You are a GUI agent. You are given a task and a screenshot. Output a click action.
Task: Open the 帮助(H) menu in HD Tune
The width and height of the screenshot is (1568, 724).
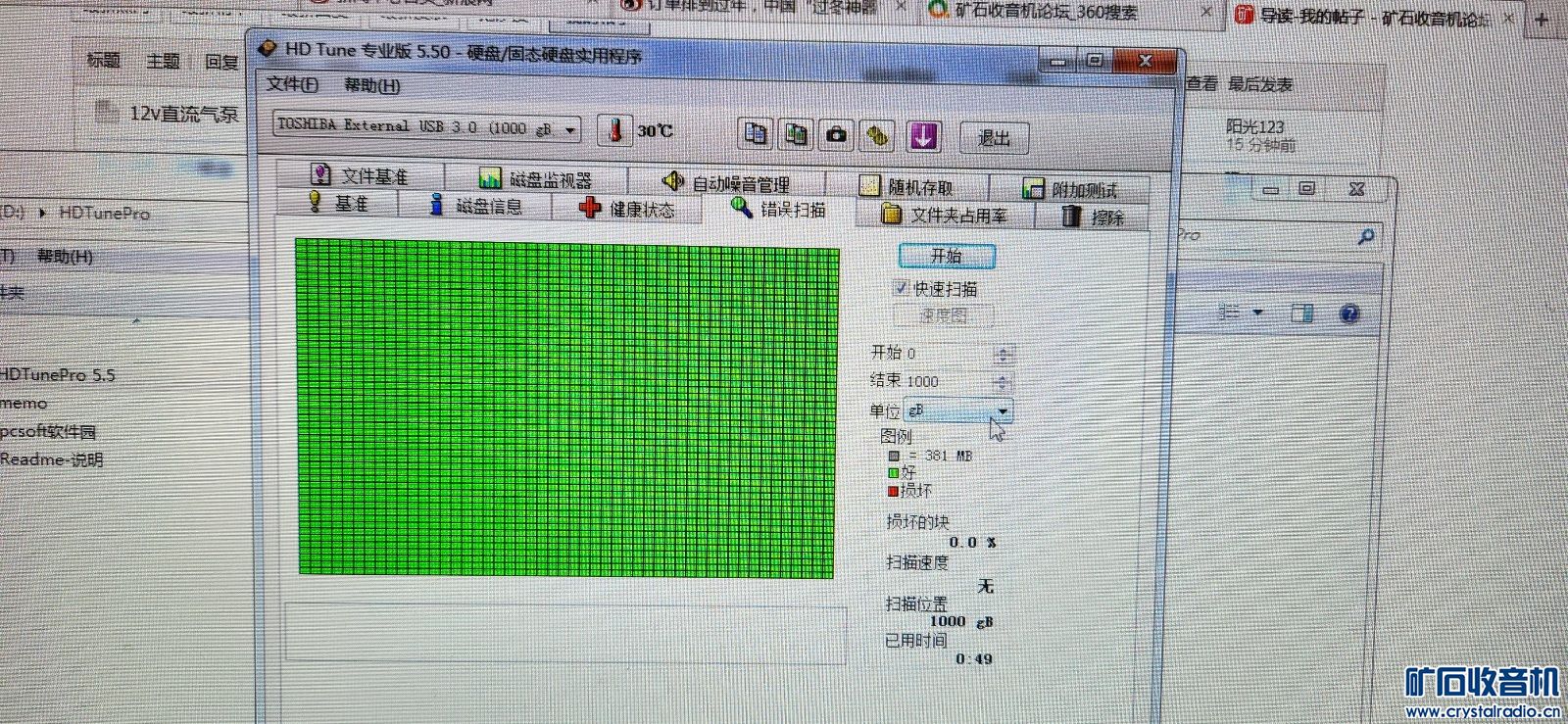[x=371, y=85]
